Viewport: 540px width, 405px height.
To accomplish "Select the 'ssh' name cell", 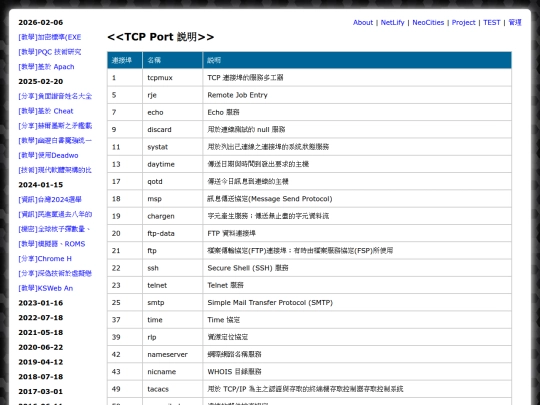I will tap(172, 268).
